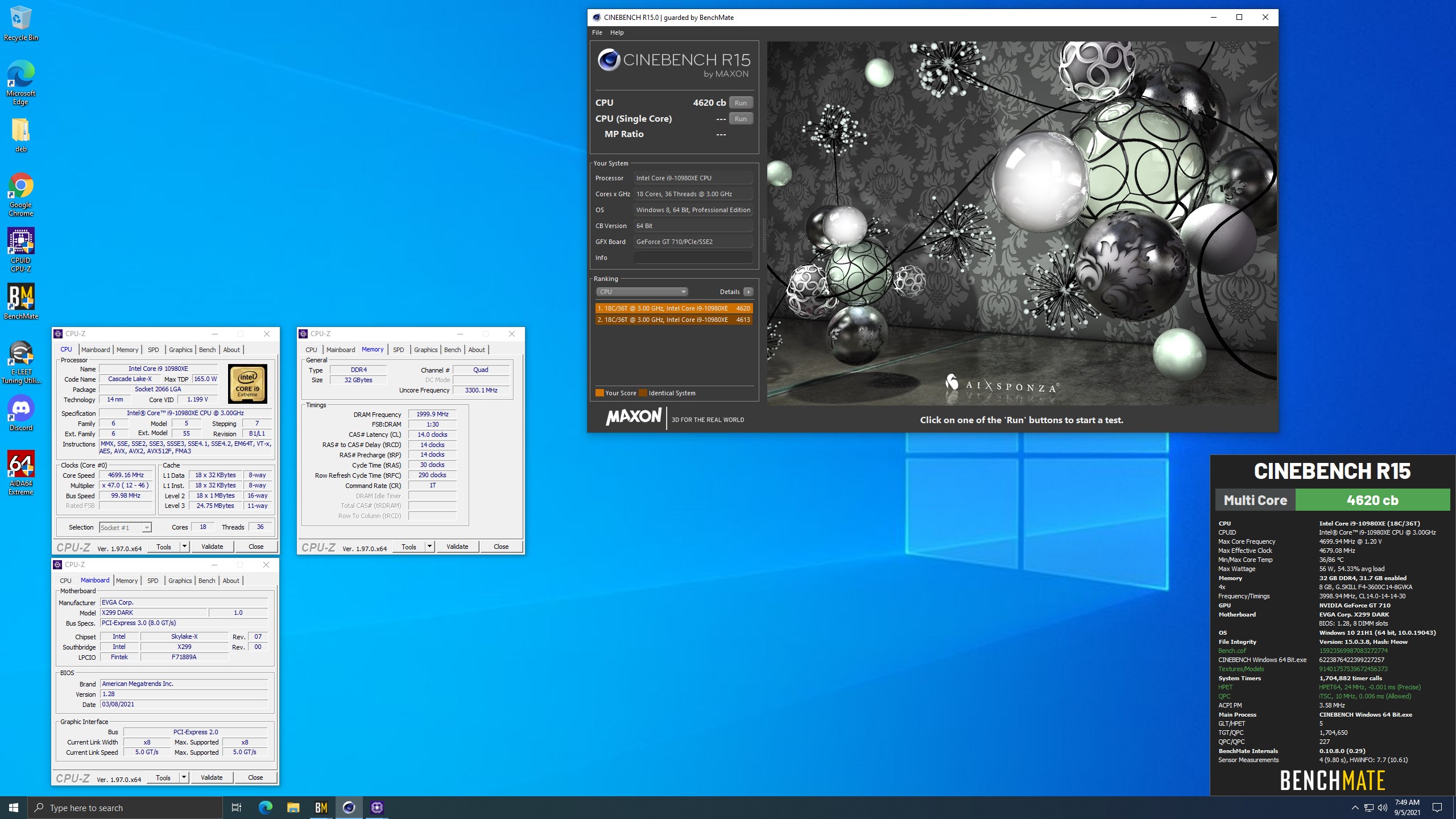Run the CPU Single Core test
This screenshot has width=1456, height=819.
tap(741, 119)
